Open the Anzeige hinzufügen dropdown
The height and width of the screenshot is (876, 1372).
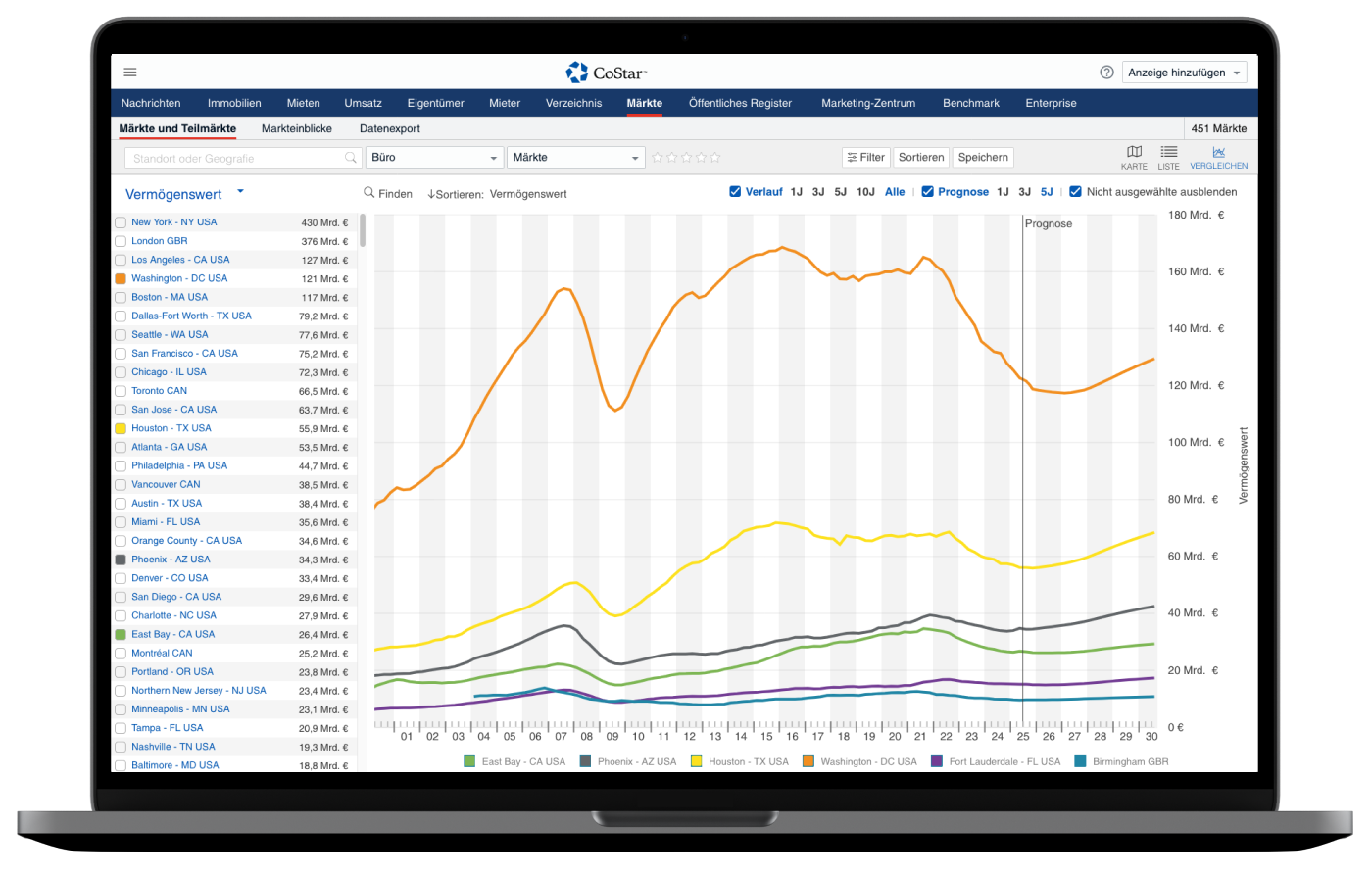pyautogui.click(x=1185, y=73)
